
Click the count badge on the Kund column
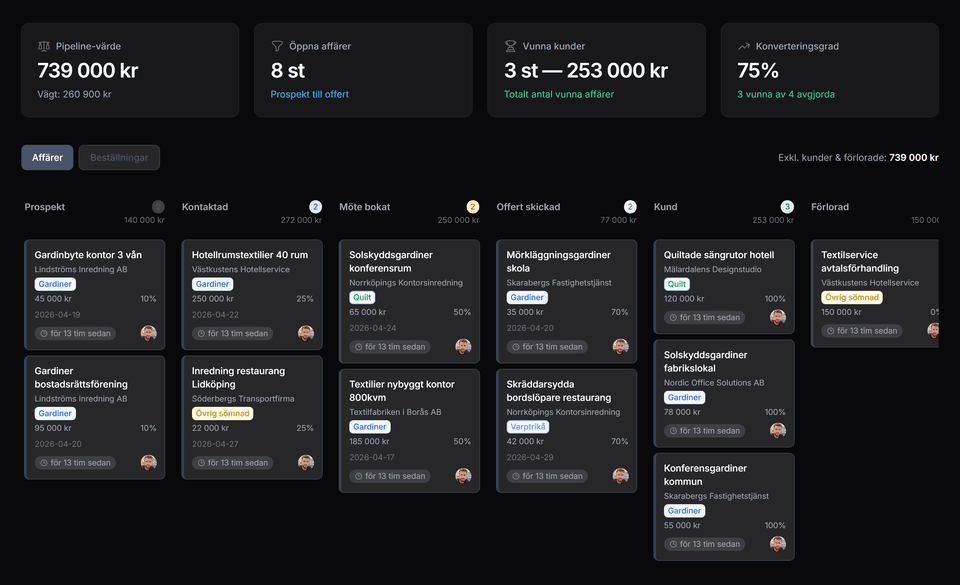787,206
